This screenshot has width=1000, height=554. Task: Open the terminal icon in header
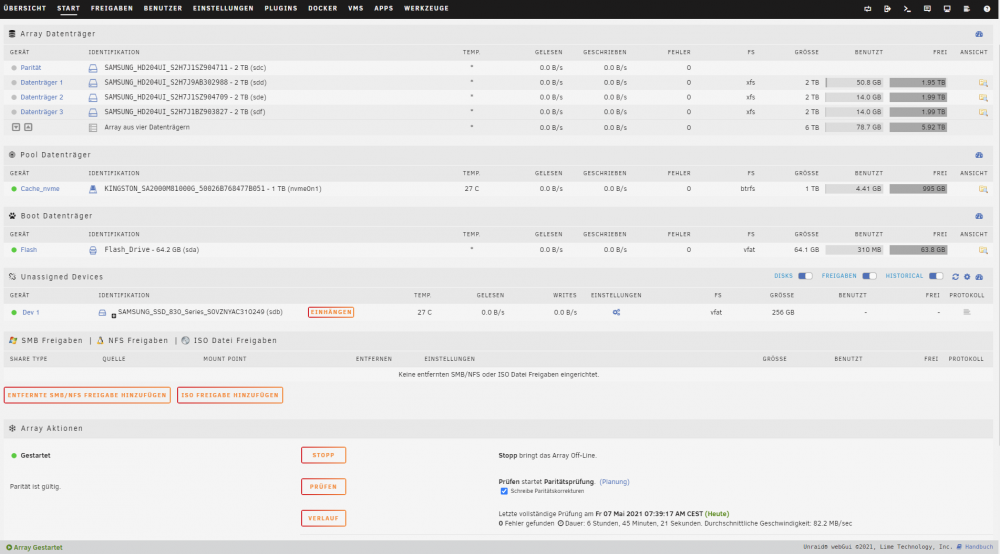(x=907, y=9)
